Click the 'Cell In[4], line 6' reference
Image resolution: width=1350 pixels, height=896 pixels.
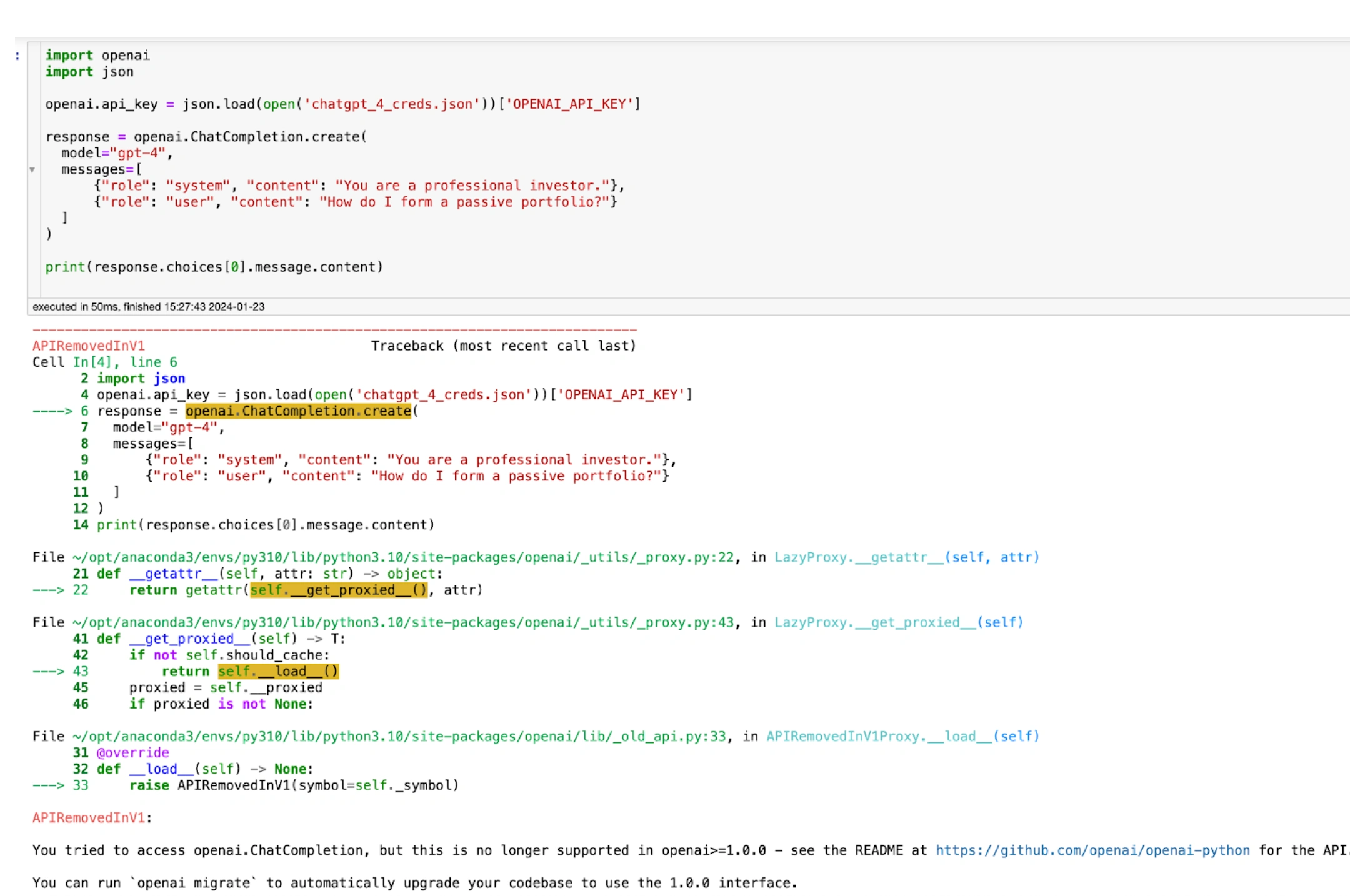(105, 362)
